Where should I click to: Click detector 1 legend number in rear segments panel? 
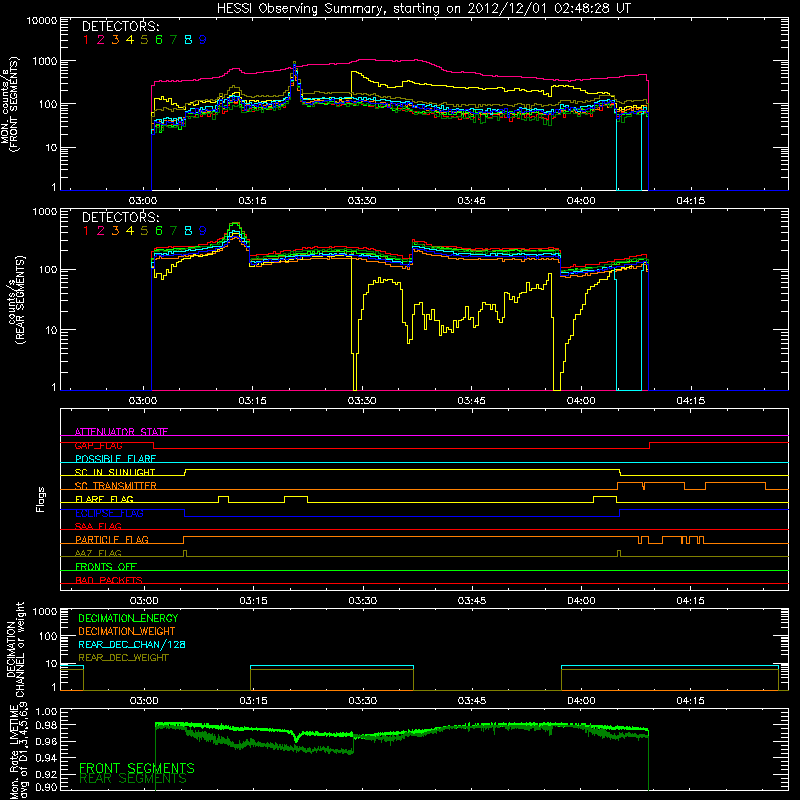pyautogui.click(x=86, y=231)
